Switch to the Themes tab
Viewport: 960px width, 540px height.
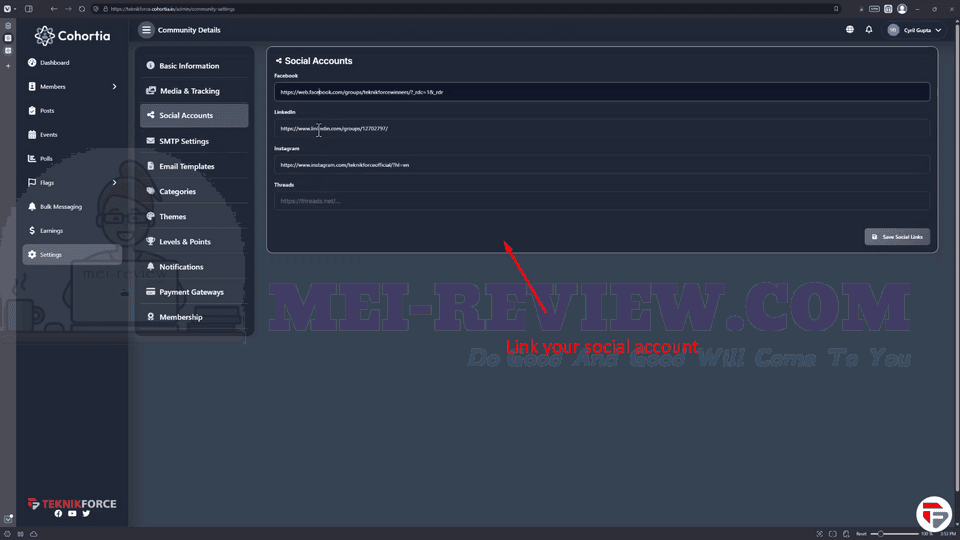[194, 216]
